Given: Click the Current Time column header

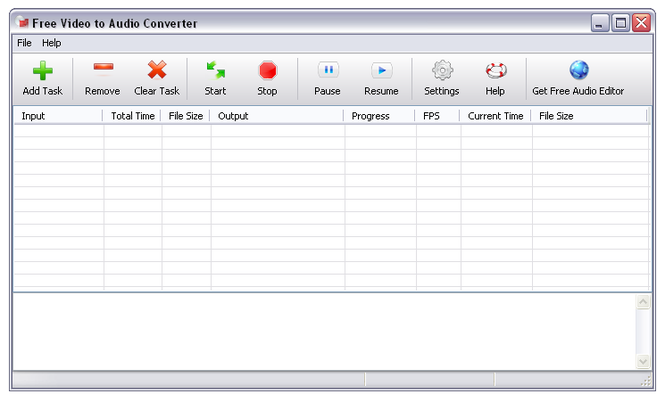Looking at the screenshot, I should (495, 116).
